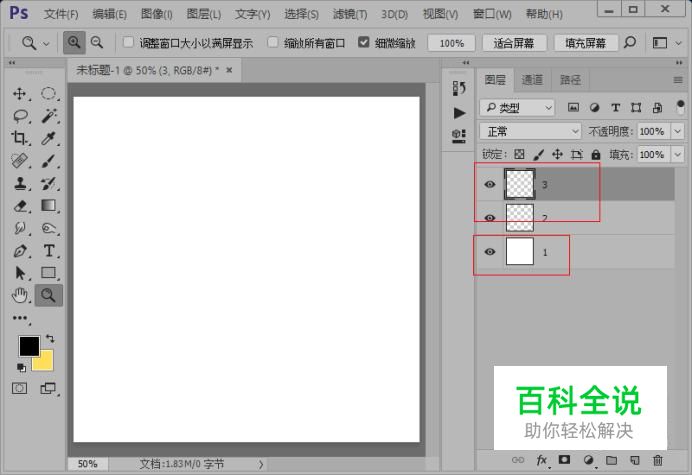The height and width of the screenshot is (475, 692).
Task: Add a layer mask
Action: click(x=564, y=460)
